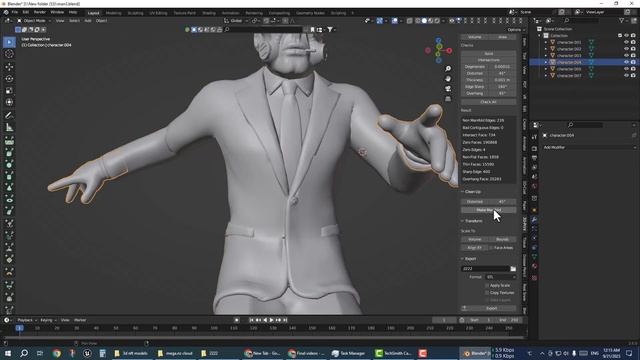Enable the Apply Scale checkbox

pos(487,285)
